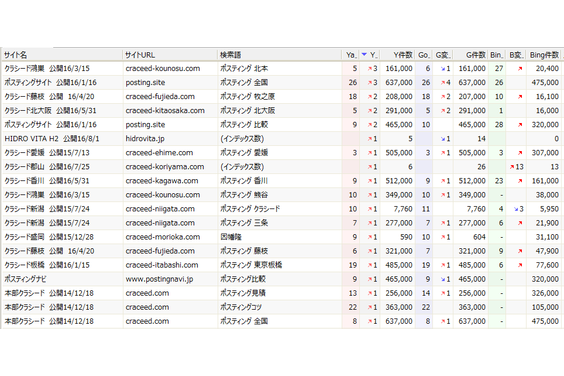Screen dimensions: 564x376
Task: Select the クラシード盛岡 公開15/12/28 row
Action: coord(49,237)
